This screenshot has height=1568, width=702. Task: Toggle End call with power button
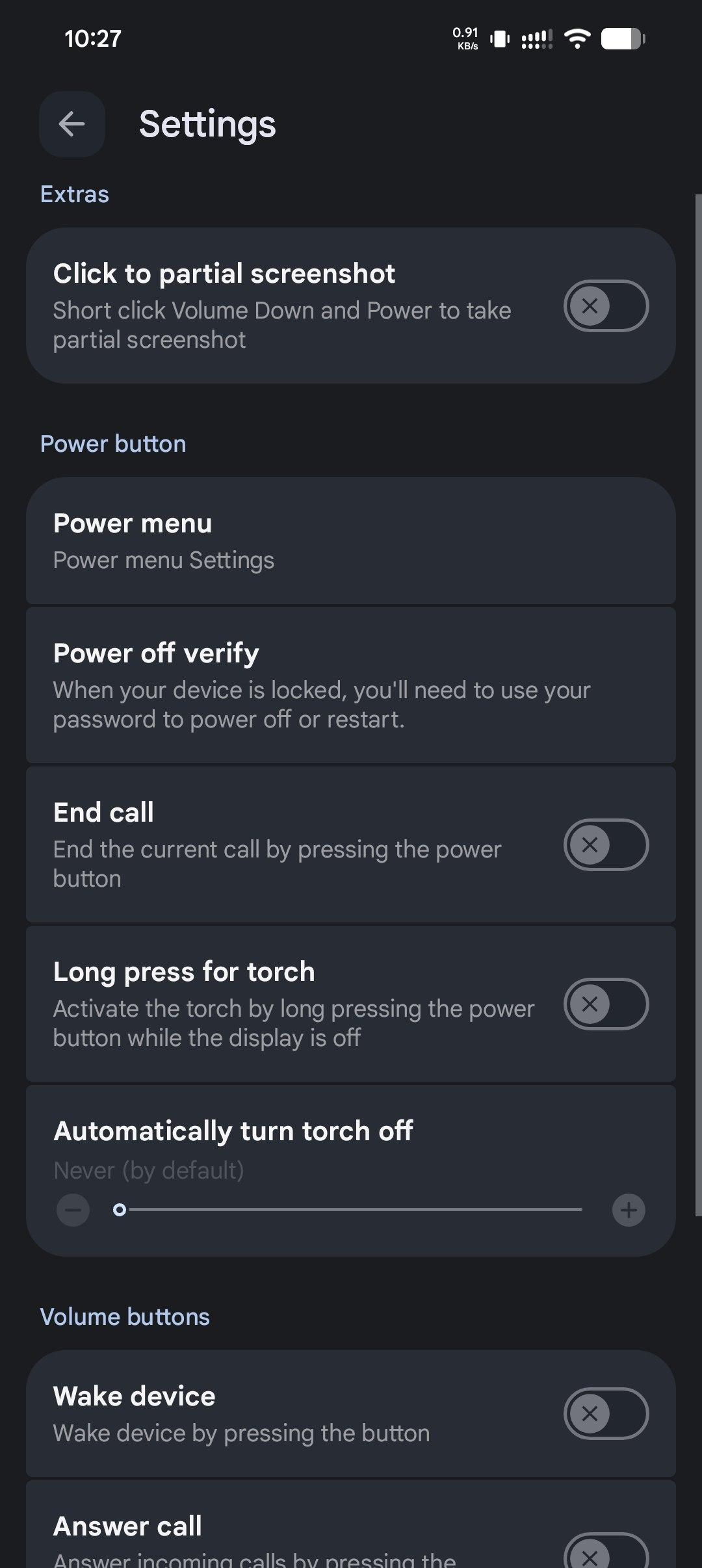point(606,844)
